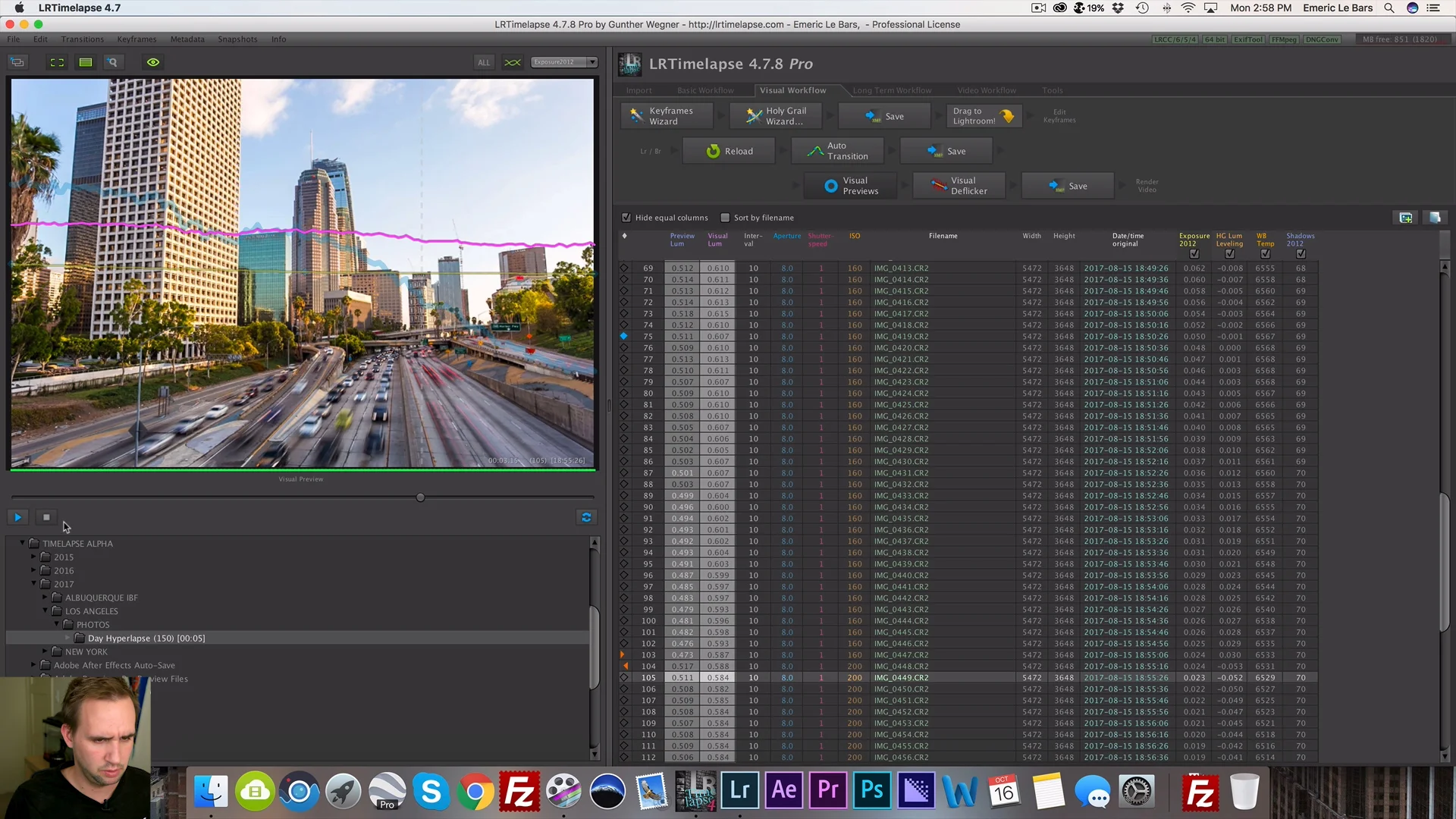Screen dimensions: 1456x819
Task: Toggle the WB Temp column checkbox
Action: point(1265,254)
